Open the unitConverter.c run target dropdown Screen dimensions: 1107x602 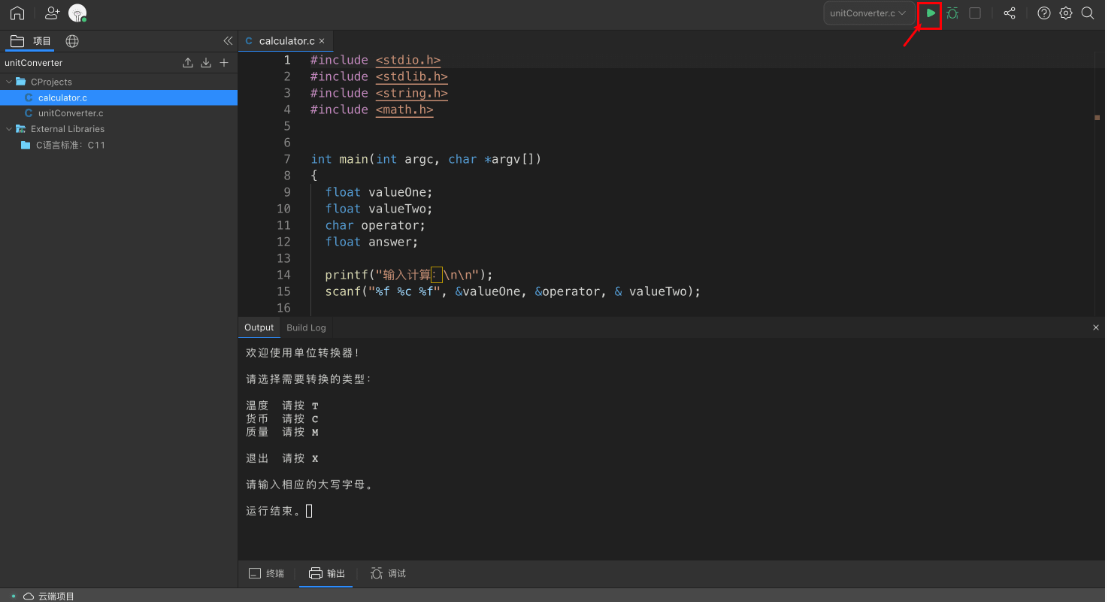[x=868, y=13]
